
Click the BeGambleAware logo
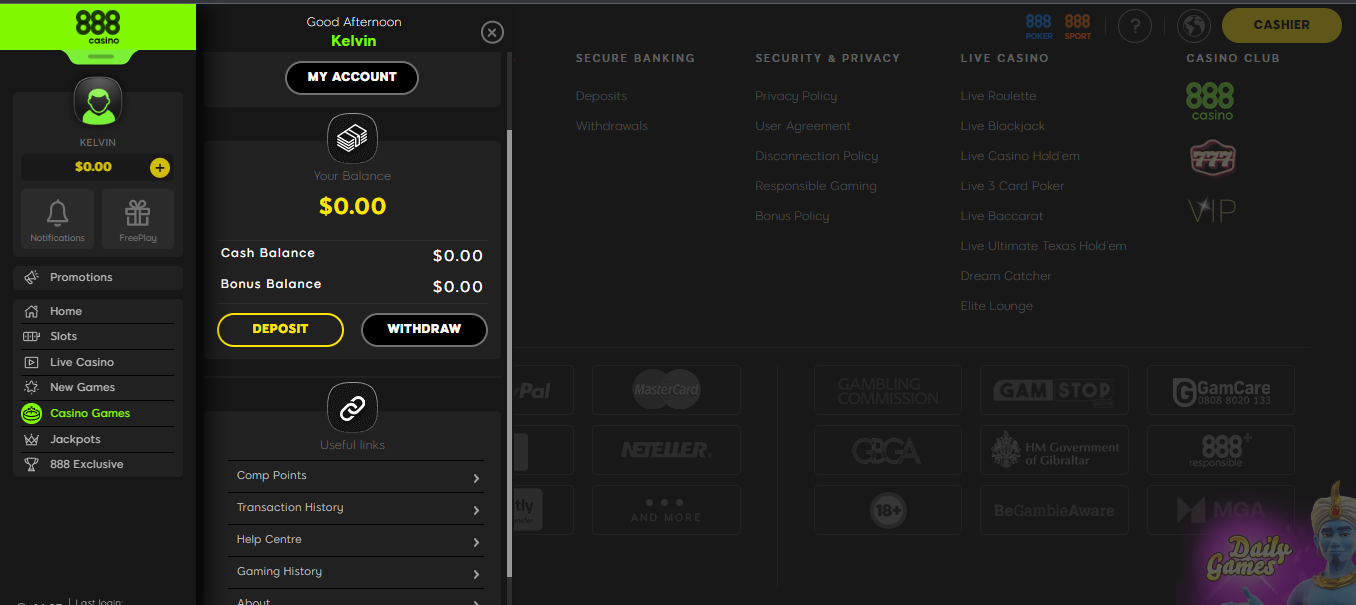(1054, 510)
